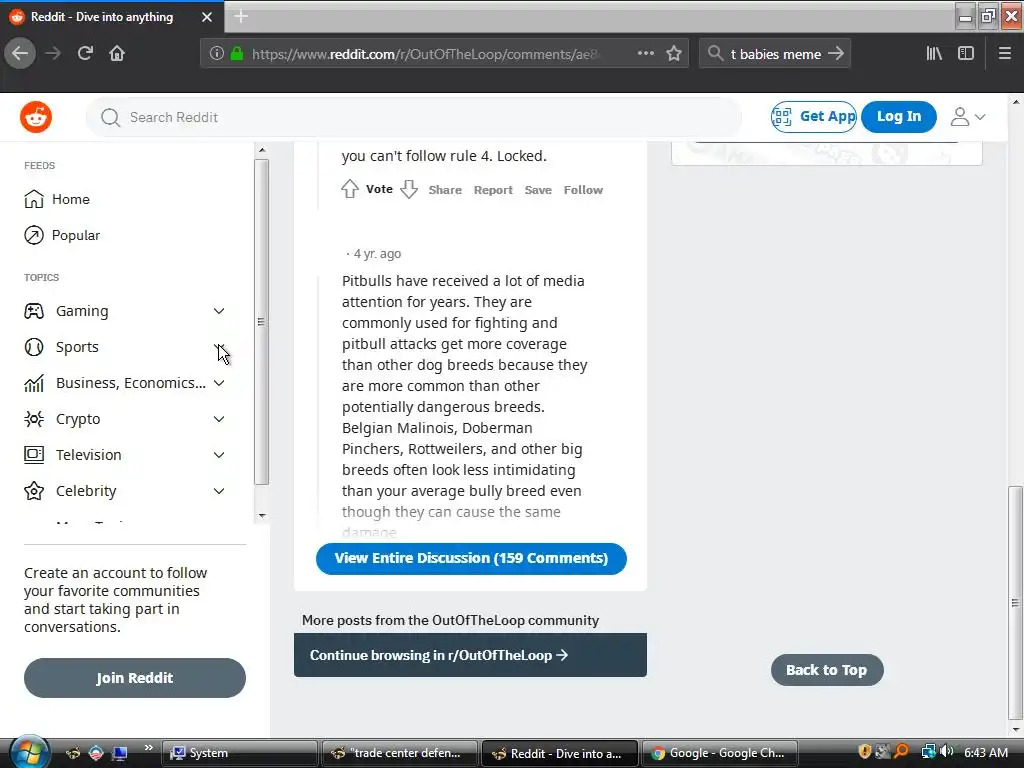Click the page vertical scrollbar thumb
Viewport: 1024px width, 768px height.
[1016, 601]
